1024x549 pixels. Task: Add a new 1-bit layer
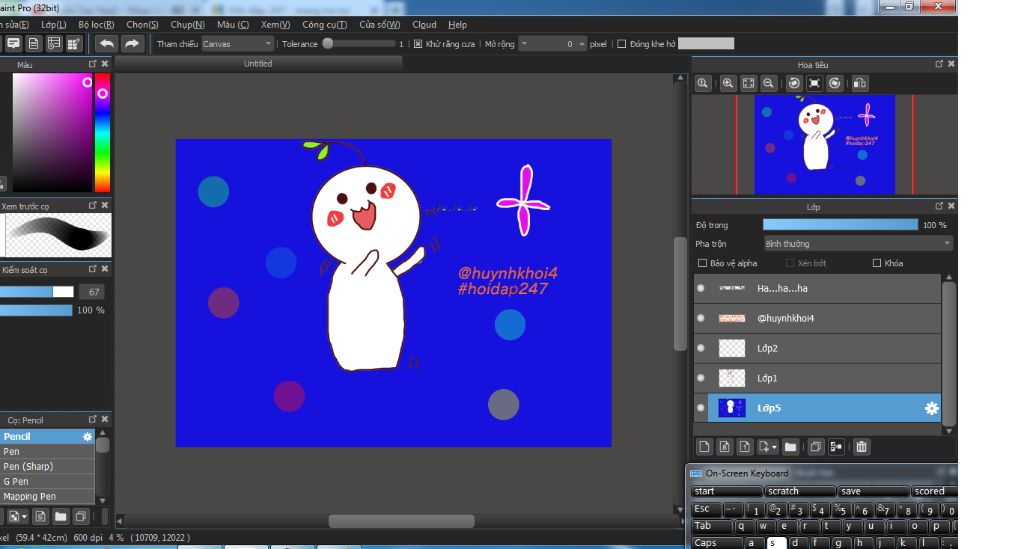(744, 447)
